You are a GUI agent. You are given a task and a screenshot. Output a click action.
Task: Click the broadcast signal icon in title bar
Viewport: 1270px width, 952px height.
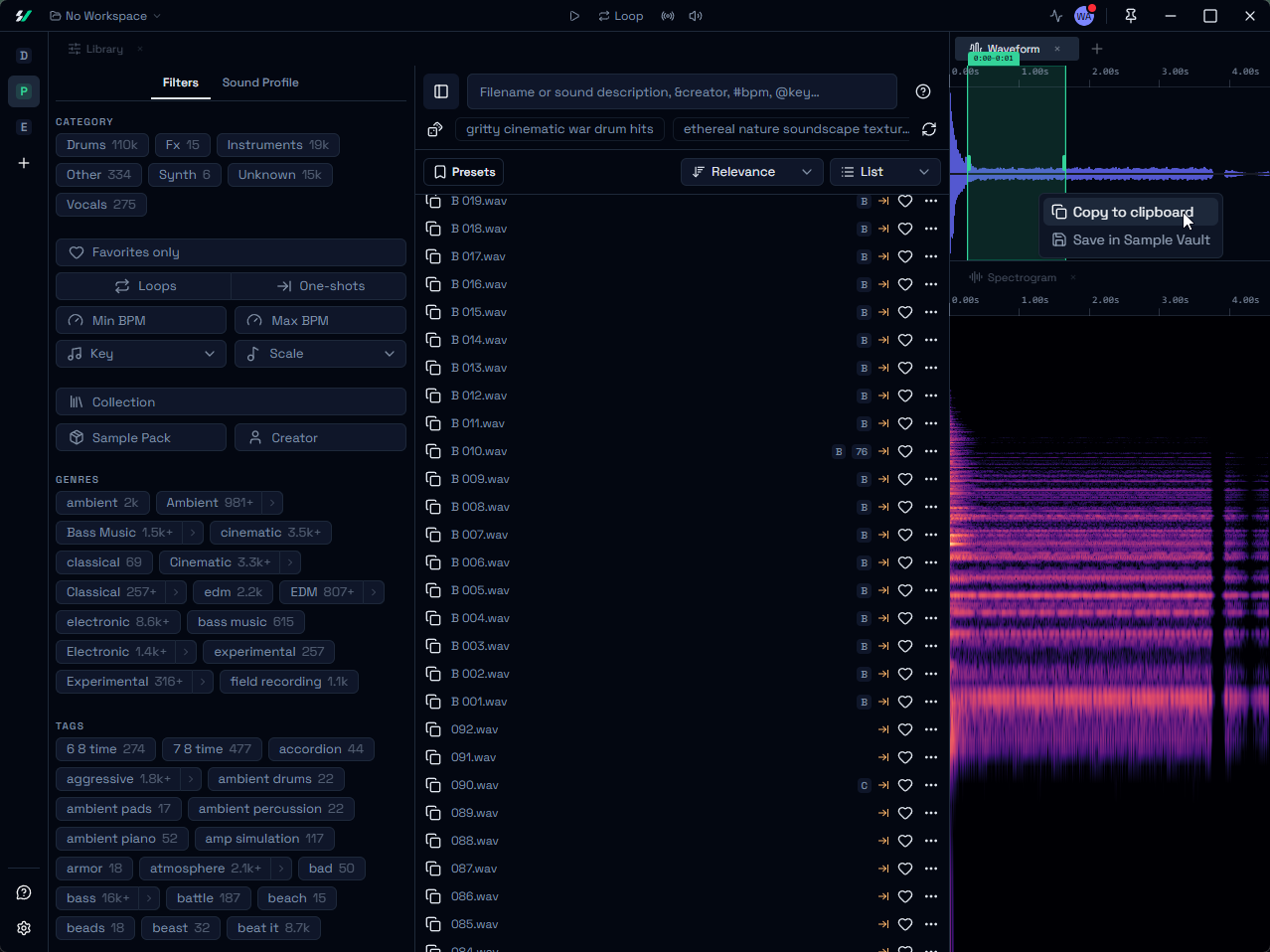[668, 16]
